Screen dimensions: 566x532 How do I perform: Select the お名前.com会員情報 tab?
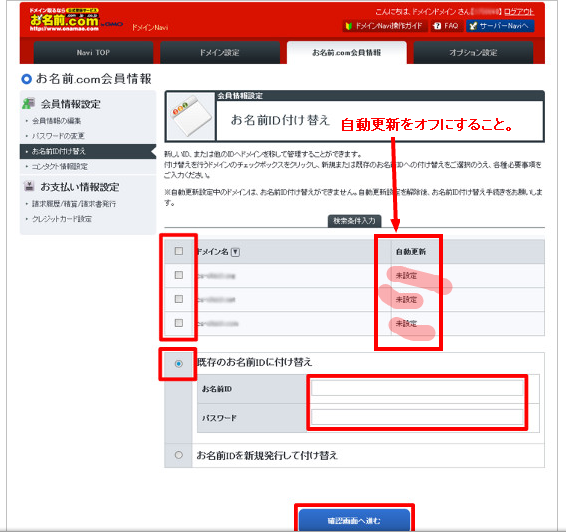347,53
